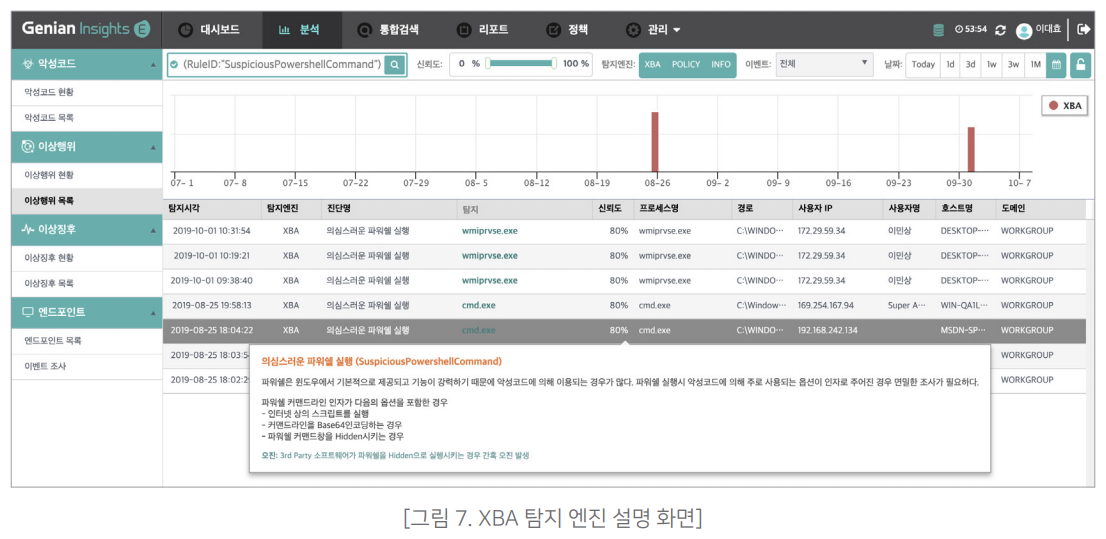Open wmiprvse.exe link in first row
Screen dimensions: 1106x539
click(x=489, y=230)
